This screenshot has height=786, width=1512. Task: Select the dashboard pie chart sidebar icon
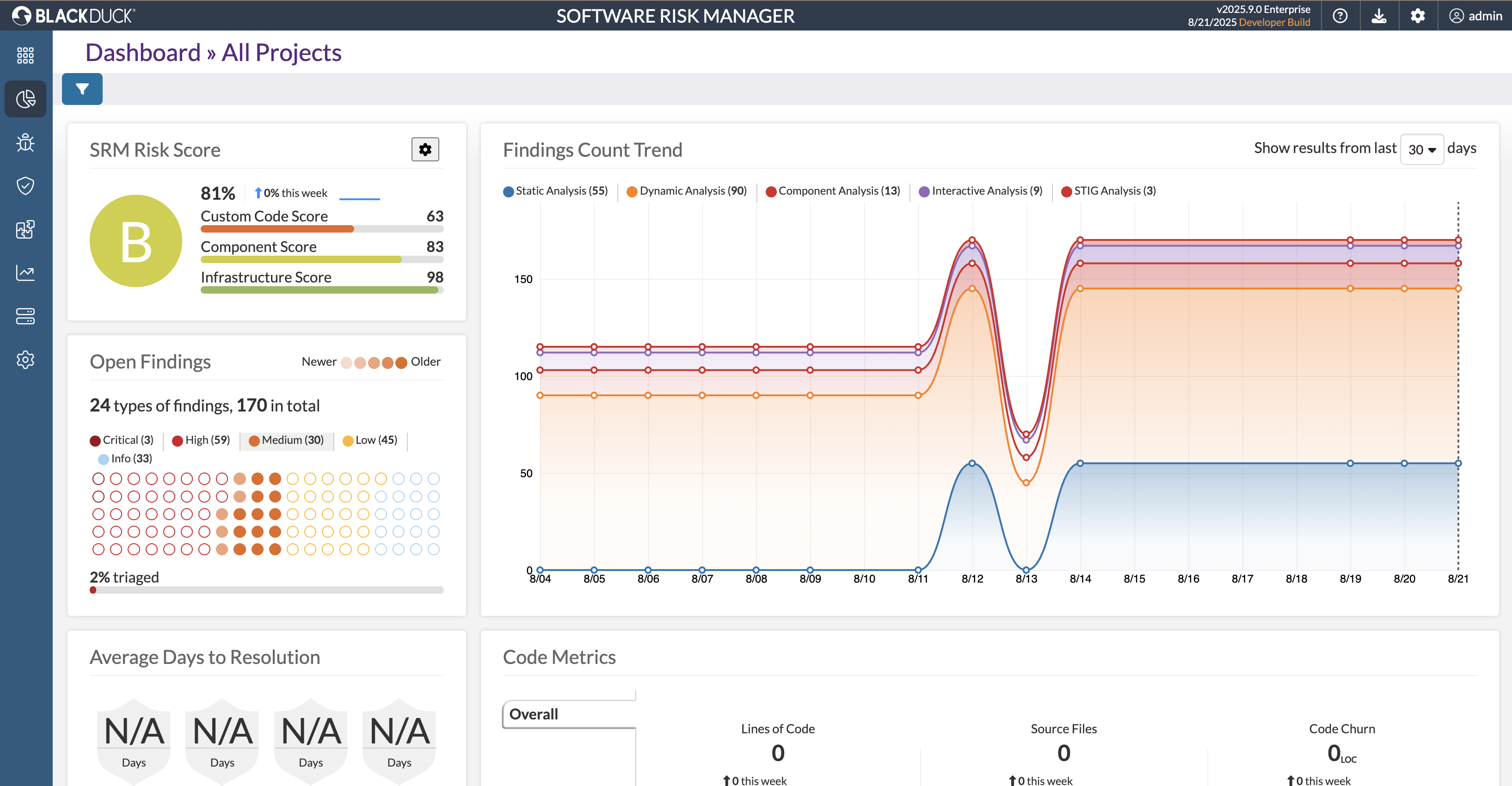[25, 98]
